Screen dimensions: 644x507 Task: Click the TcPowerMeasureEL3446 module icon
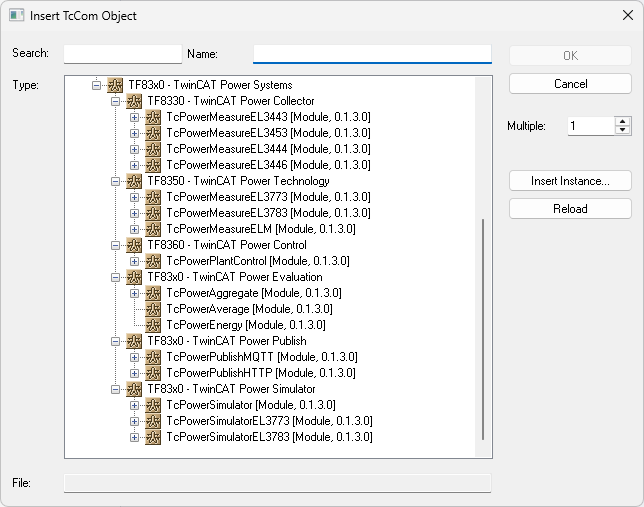[153, 165]
